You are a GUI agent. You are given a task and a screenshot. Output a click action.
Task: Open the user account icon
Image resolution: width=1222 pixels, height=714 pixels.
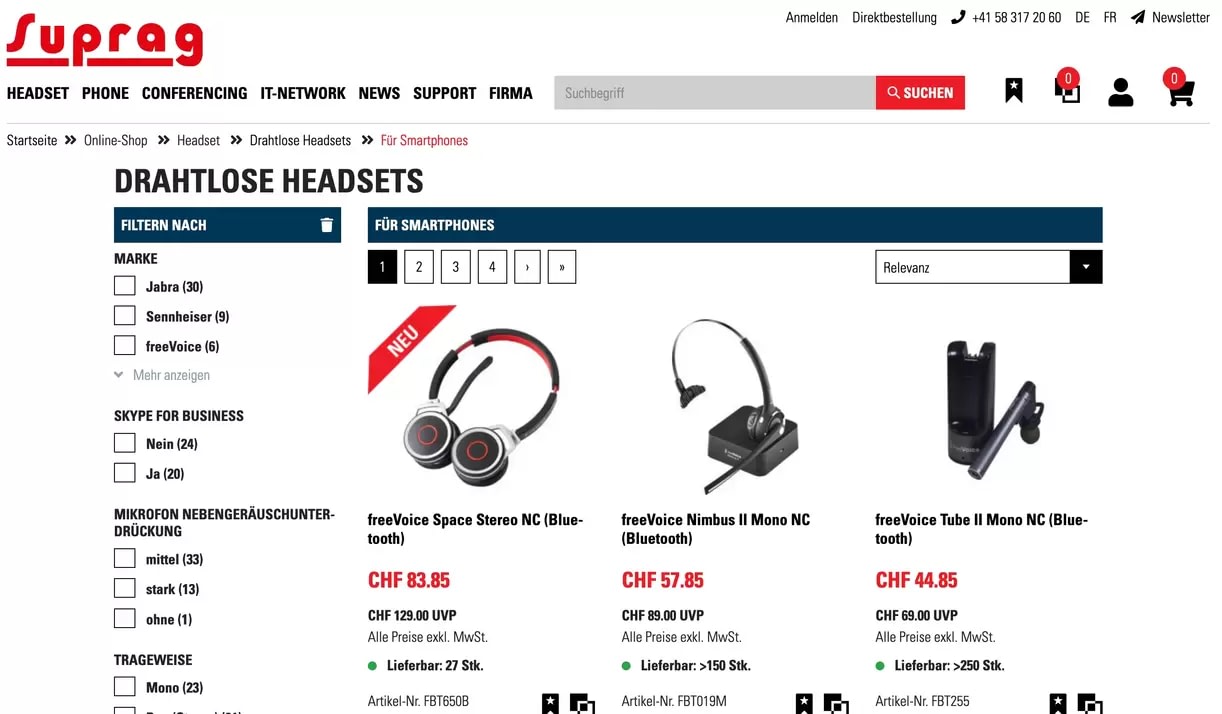pyautogui.click(x=1121, y=92)
